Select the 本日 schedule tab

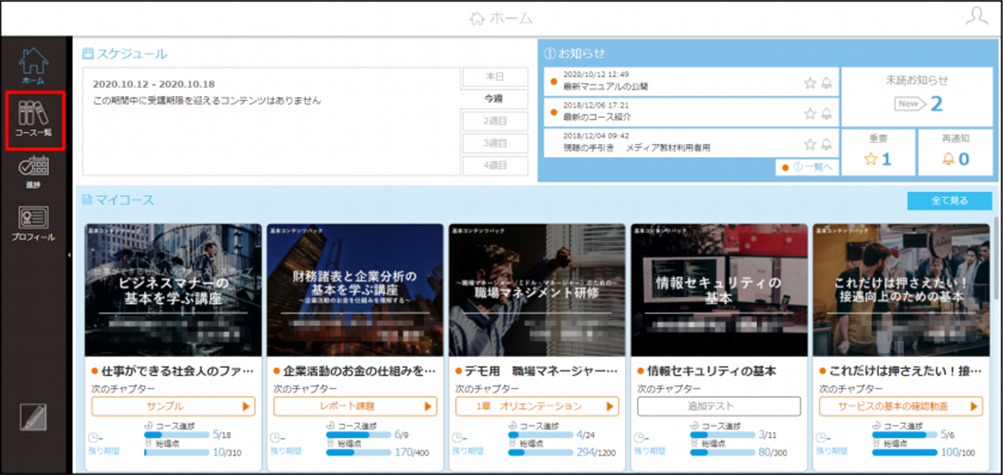pyautogui.click(x=495, y=77)
